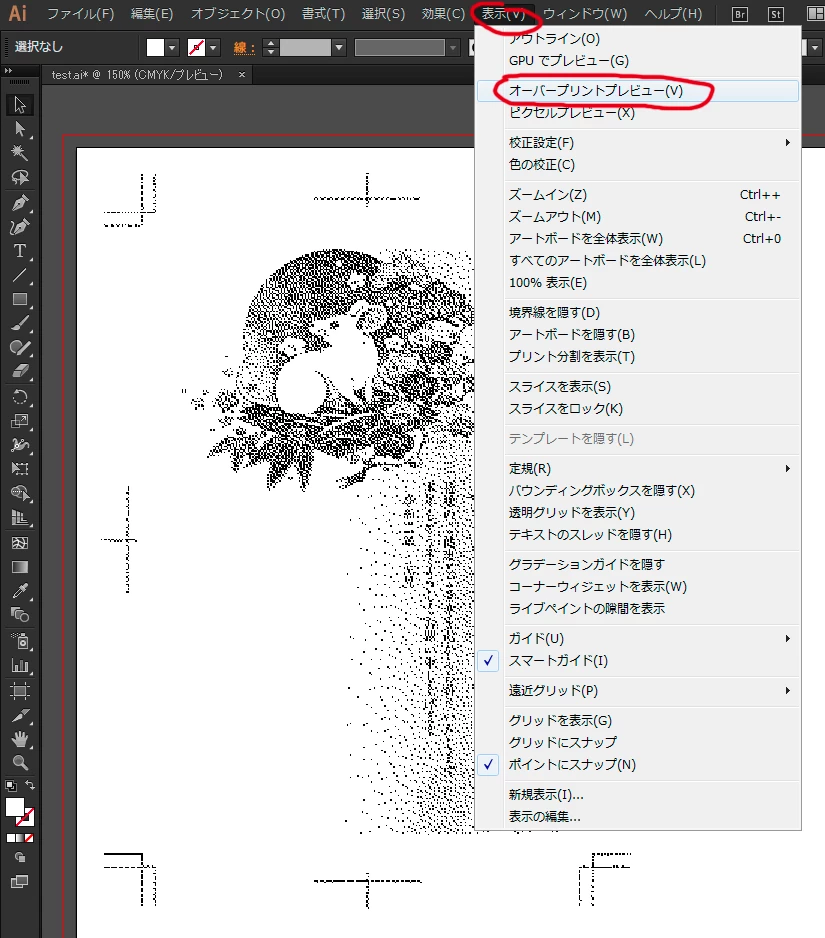Select the Magic Wand tool
Image resolution: width=825 pixels, height=938 pixels.
[x=20, y=153]
